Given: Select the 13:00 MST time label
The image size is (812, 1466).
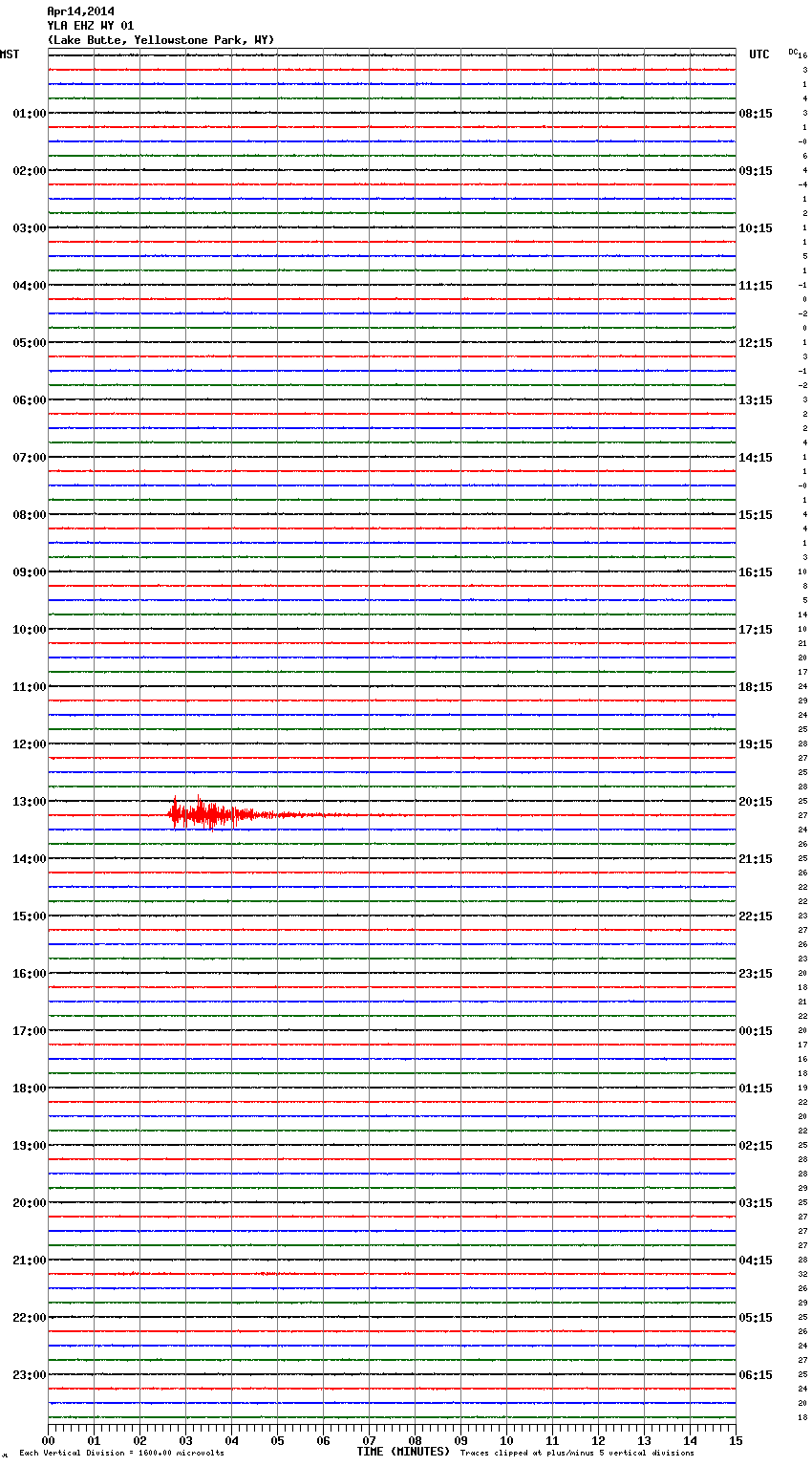Looking at the screenshot, I should tap(29, 802).
